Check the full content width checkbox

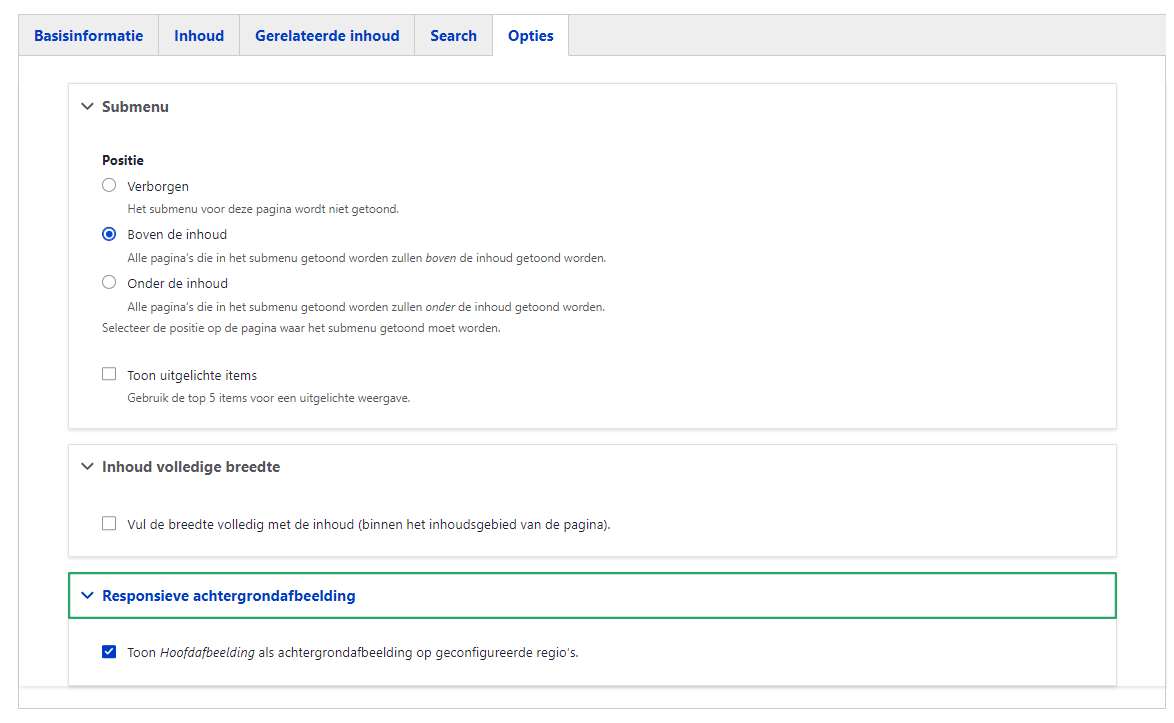coord(109,523)
